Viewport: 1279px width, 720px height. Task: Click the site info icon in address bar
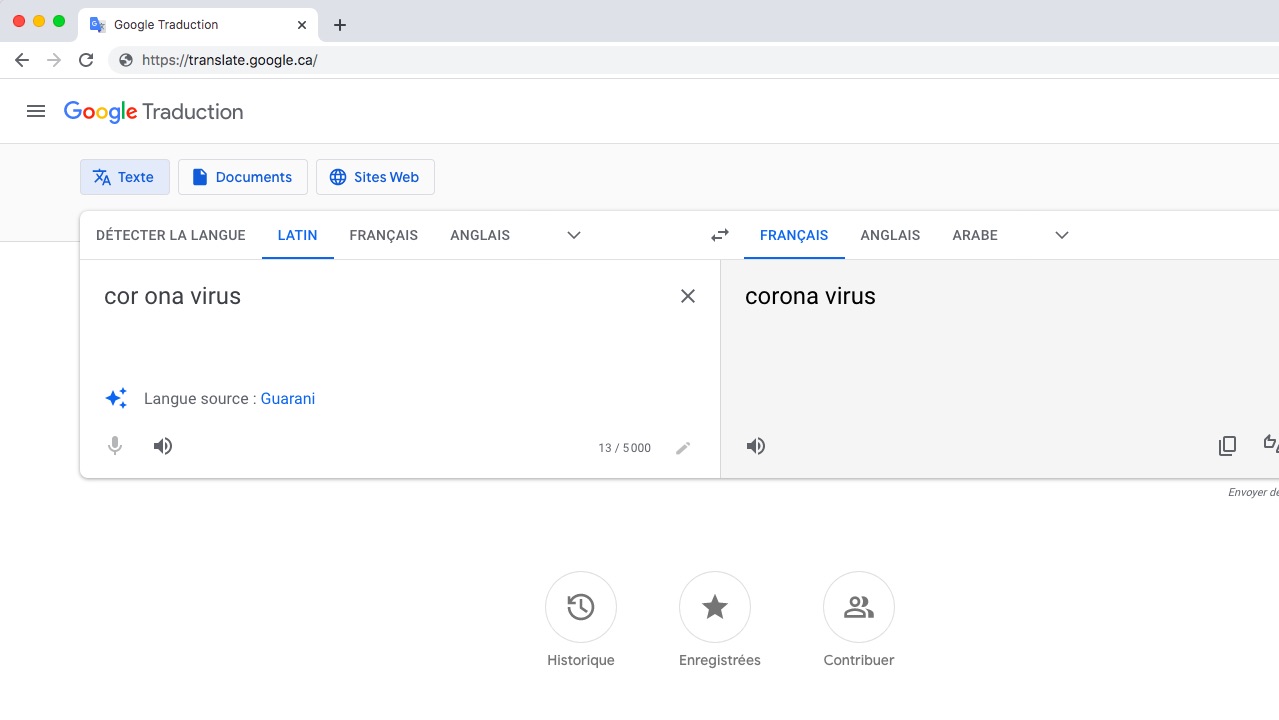tap(125, 60)
